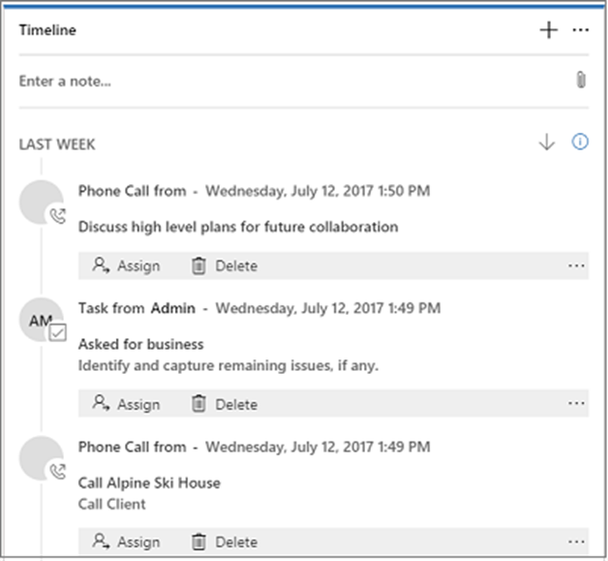Open the Timeline header more options ellipsis

[x=580, y=30]
